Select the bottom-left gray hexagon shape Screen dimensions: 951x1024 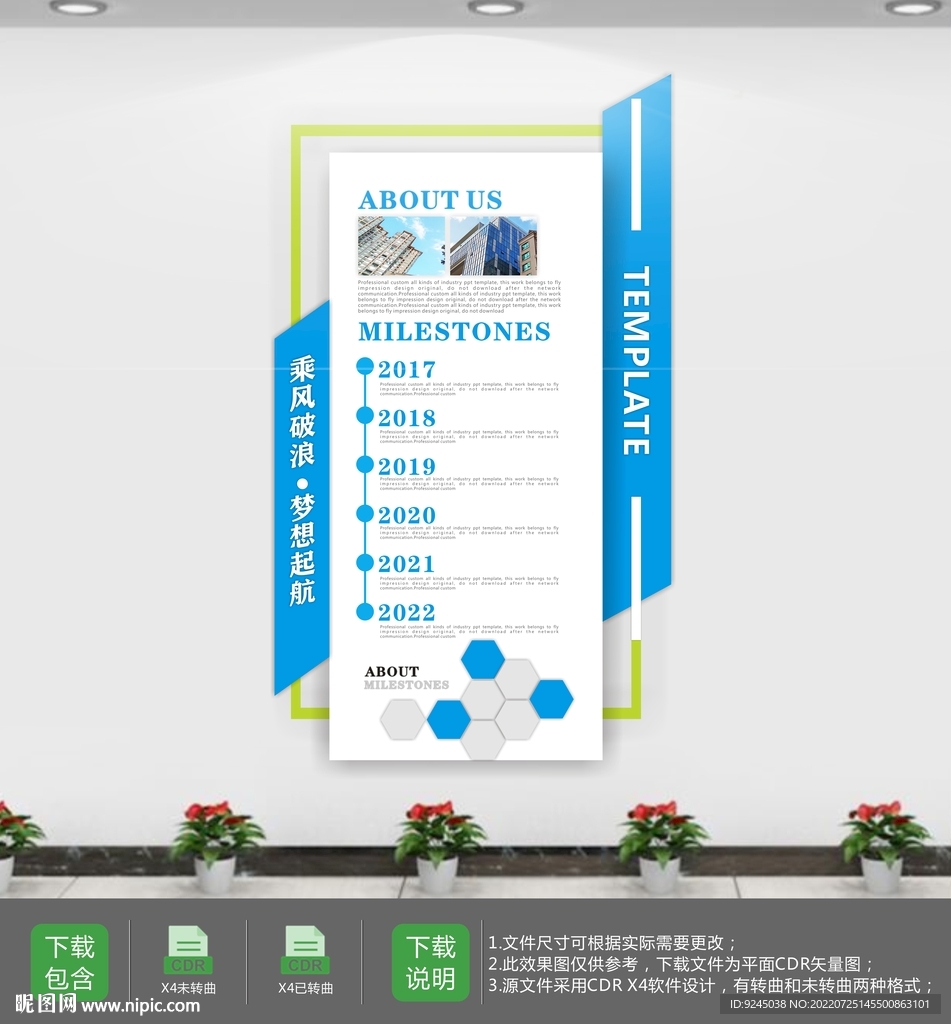[403, 718]
